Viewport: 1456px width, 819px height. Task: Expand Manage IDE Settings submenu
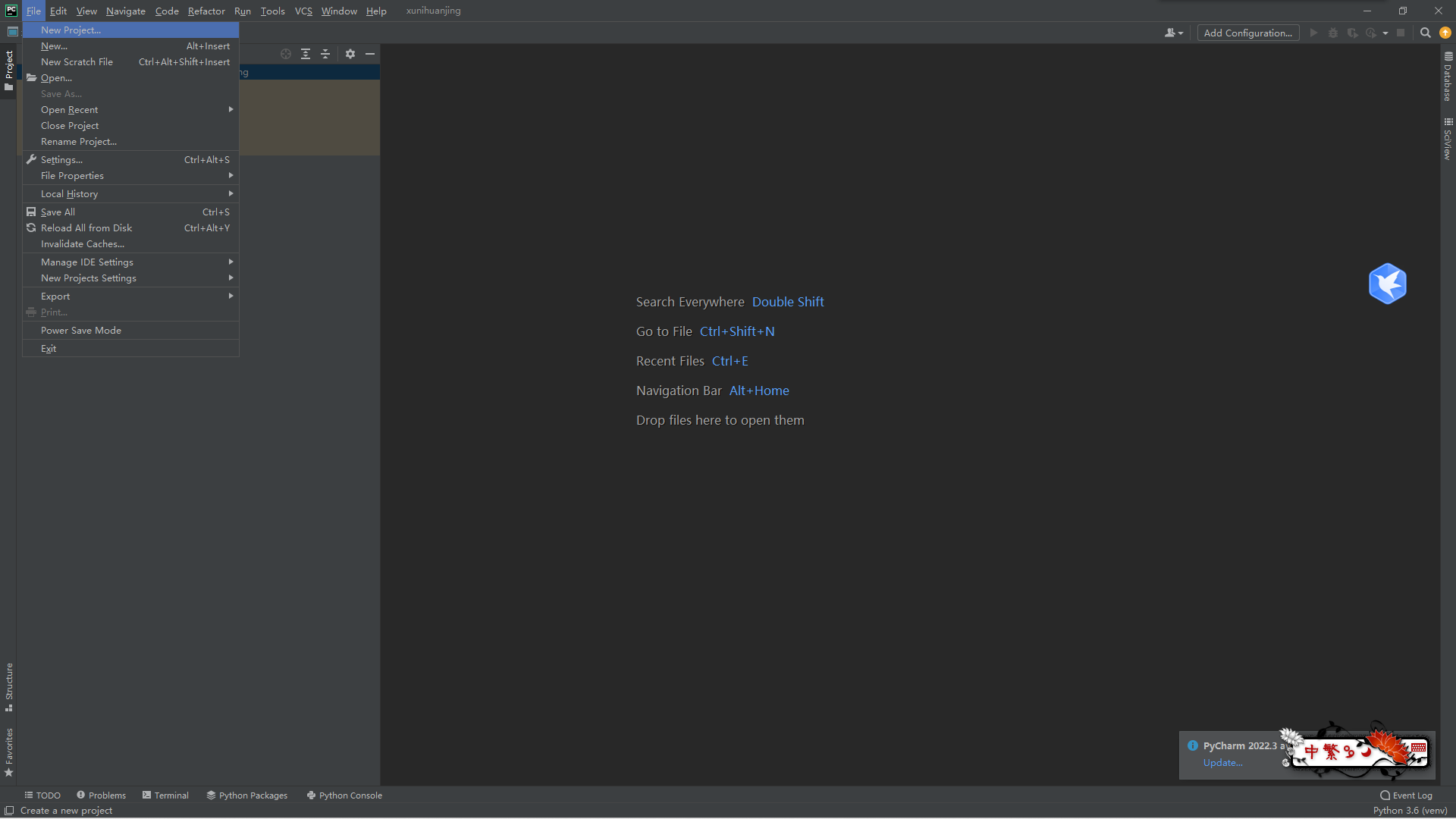130,262
